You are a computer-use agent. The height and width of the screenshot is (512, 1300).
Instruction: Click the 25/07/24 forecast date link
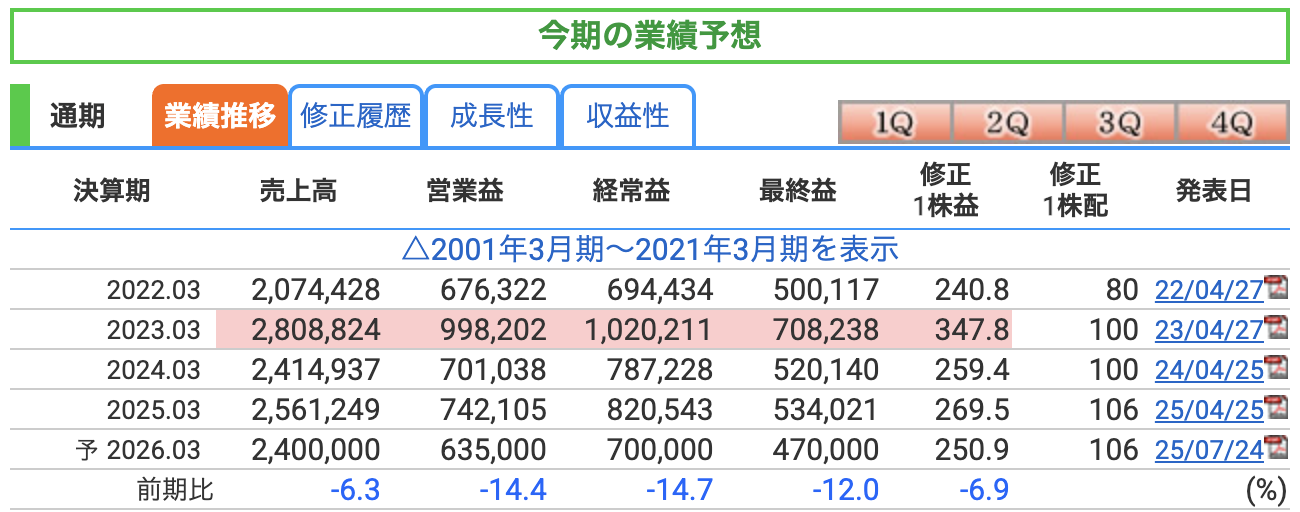1209,451
